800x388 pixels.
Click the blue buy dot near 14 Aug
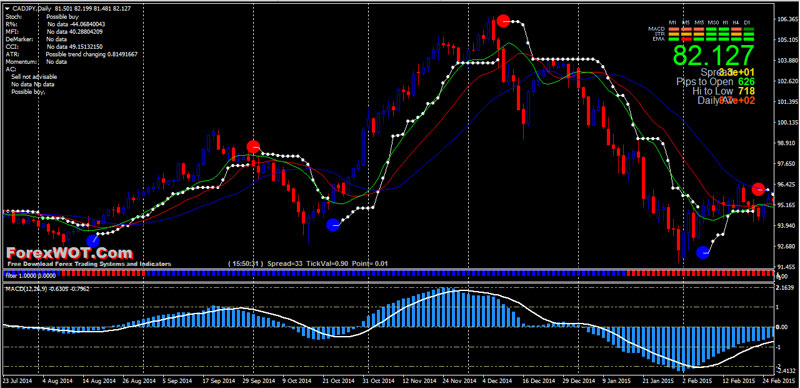point(92,241)
